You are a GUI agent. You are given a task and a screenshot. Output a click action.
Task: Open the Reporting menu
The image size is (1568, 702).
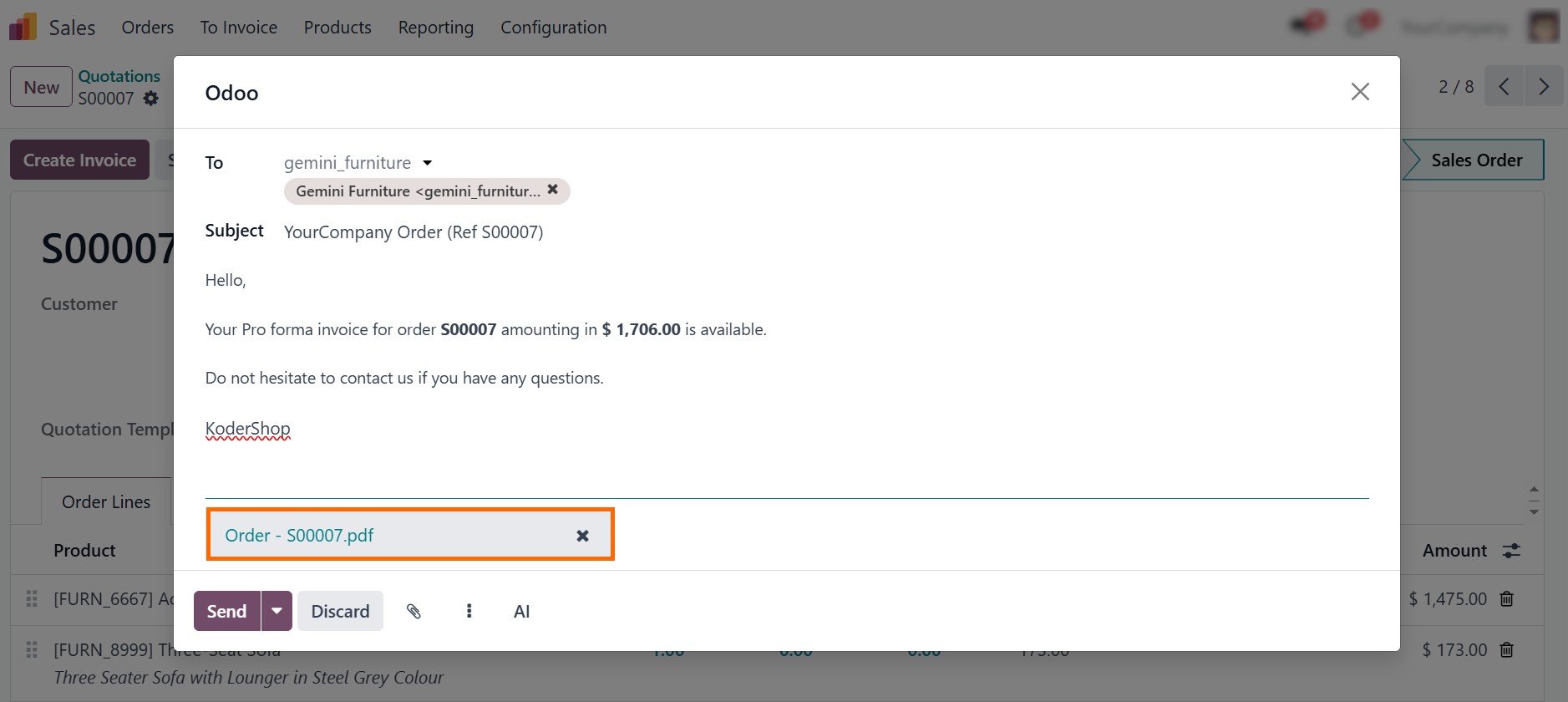[436, 28]
